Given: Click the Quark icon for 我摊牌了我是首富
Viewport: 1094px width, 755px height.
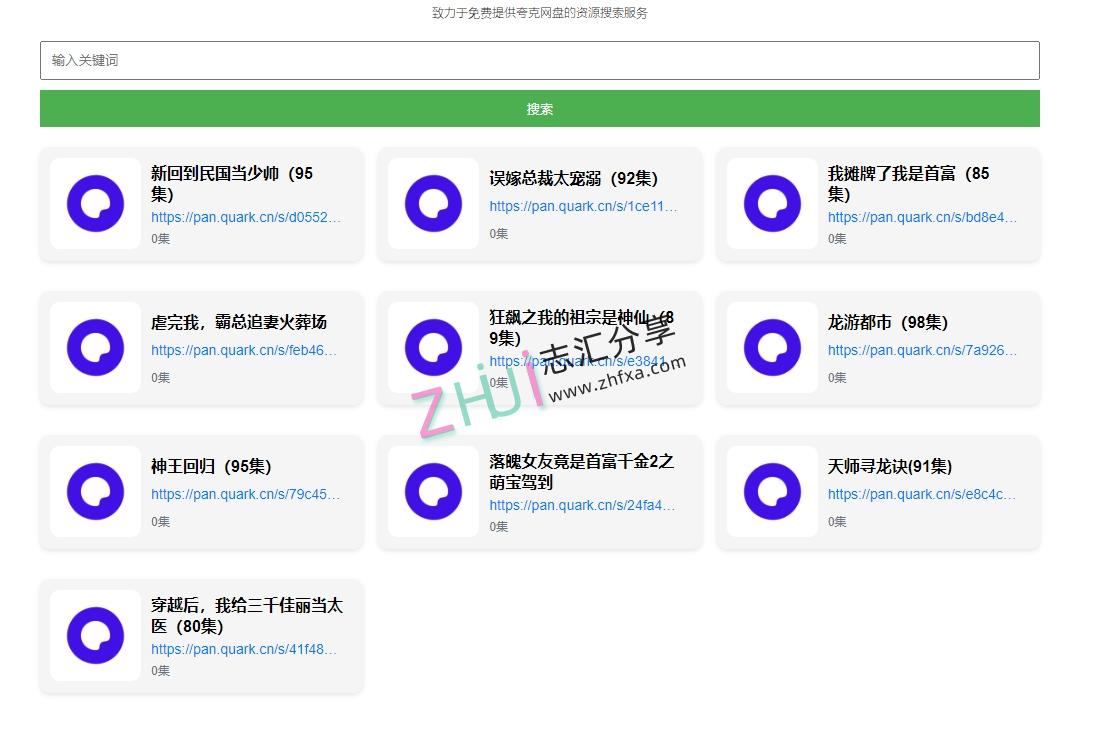Looking at the screenshot, I should (x=771, y=203).
